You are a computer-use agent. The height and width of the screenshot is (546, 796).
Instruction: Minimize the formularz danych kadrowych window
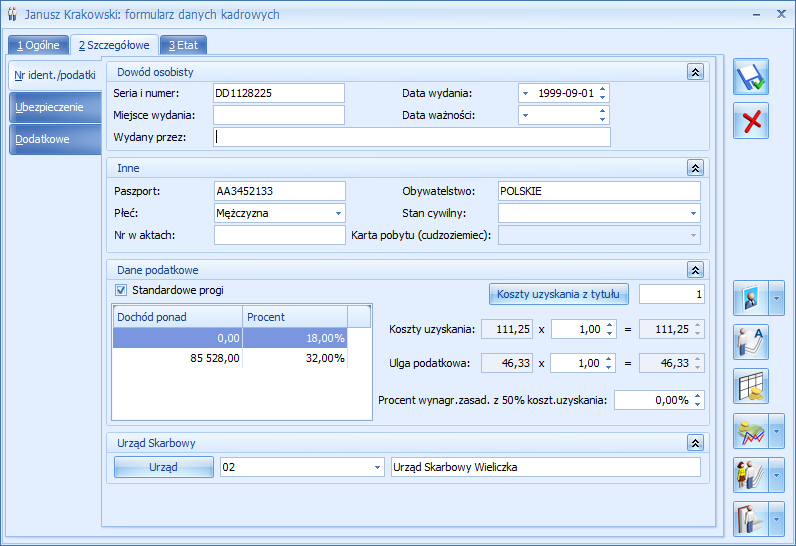[x=756, y=15]
